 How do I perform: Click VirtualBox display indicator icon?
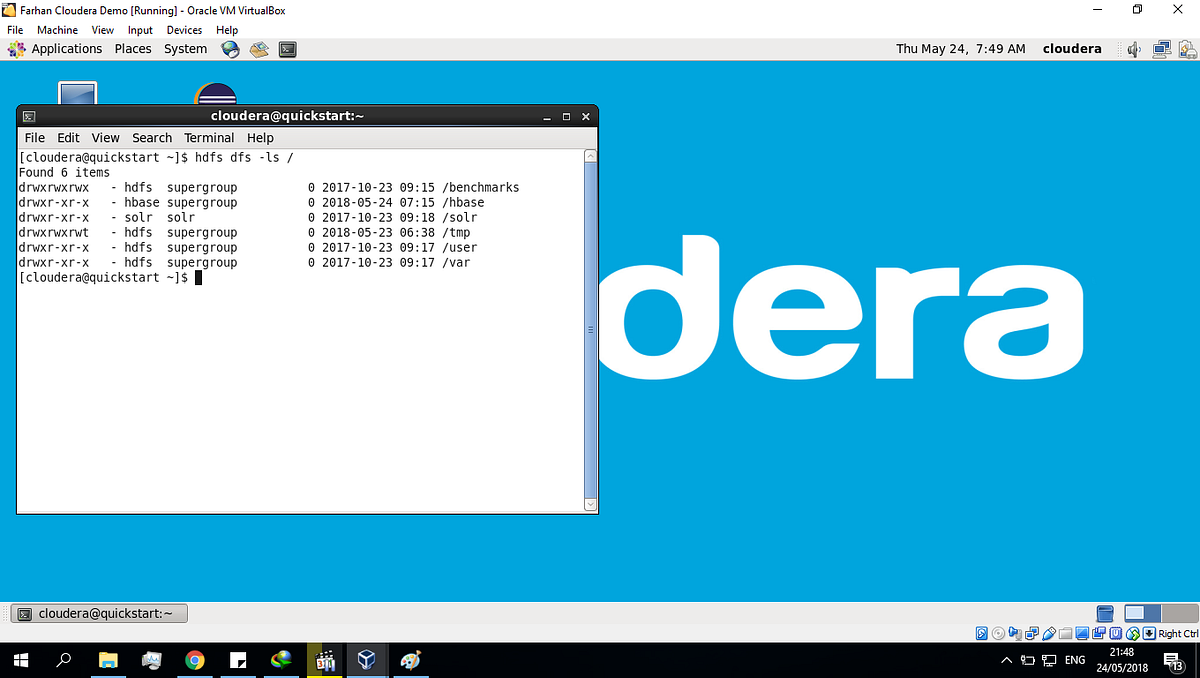[x=1082, y=634]
